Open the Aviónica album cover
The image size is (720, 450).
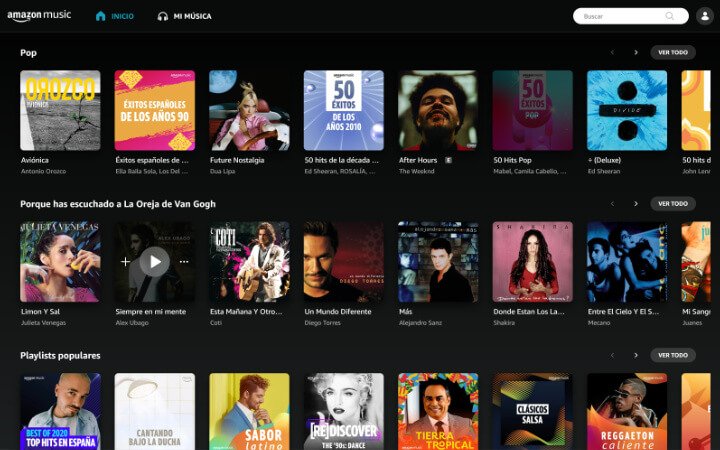tap(60, 110)
